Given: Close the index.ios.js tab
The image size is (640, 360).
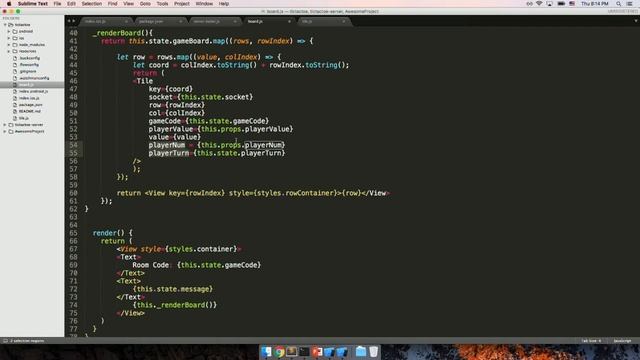Looking at the screenshot, I should [126, 21].
